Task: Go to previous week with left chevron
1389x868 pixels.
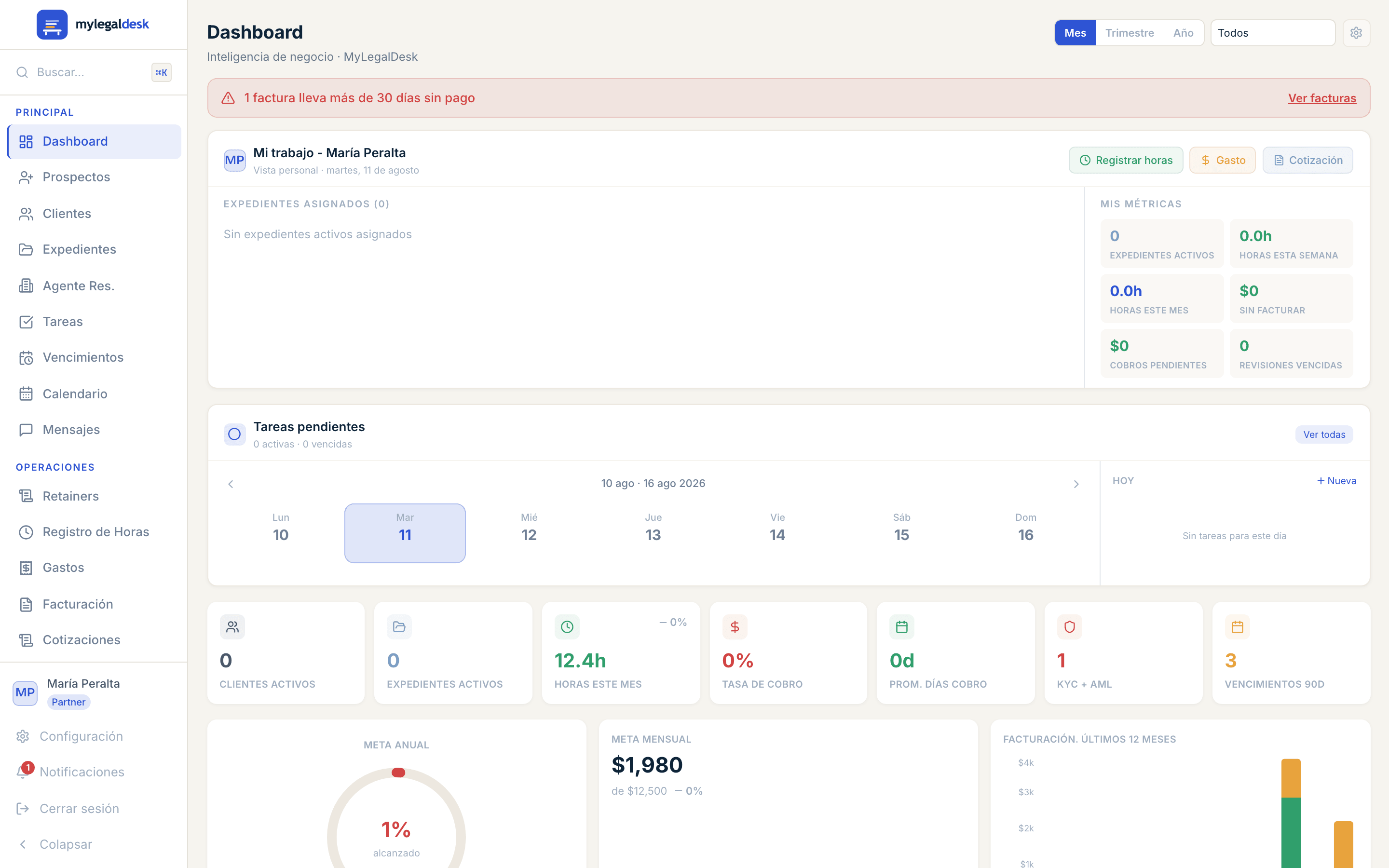Action: pos(231,484)
